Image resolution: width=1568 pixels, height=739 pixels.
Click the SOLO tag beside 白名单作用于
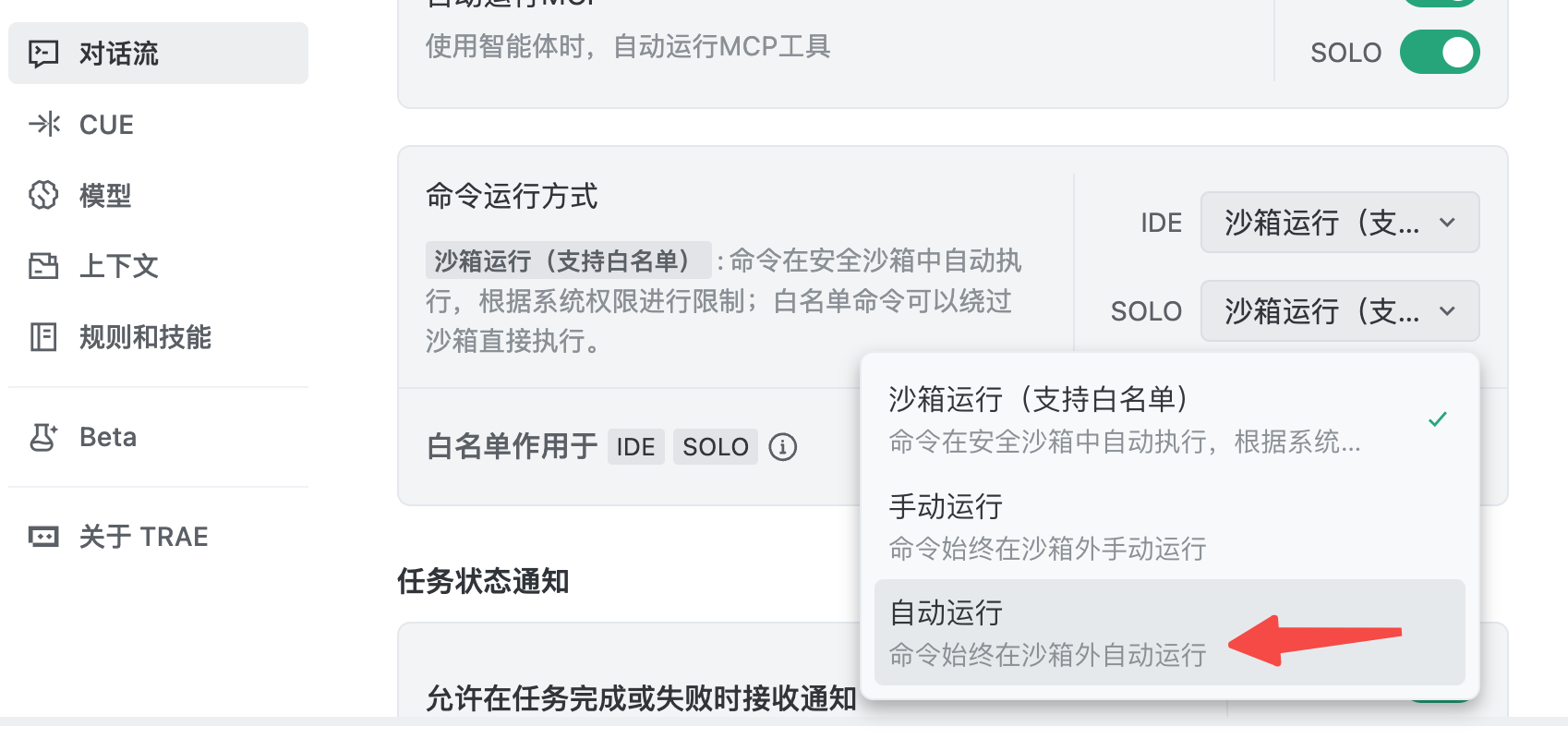pos(715,447)
